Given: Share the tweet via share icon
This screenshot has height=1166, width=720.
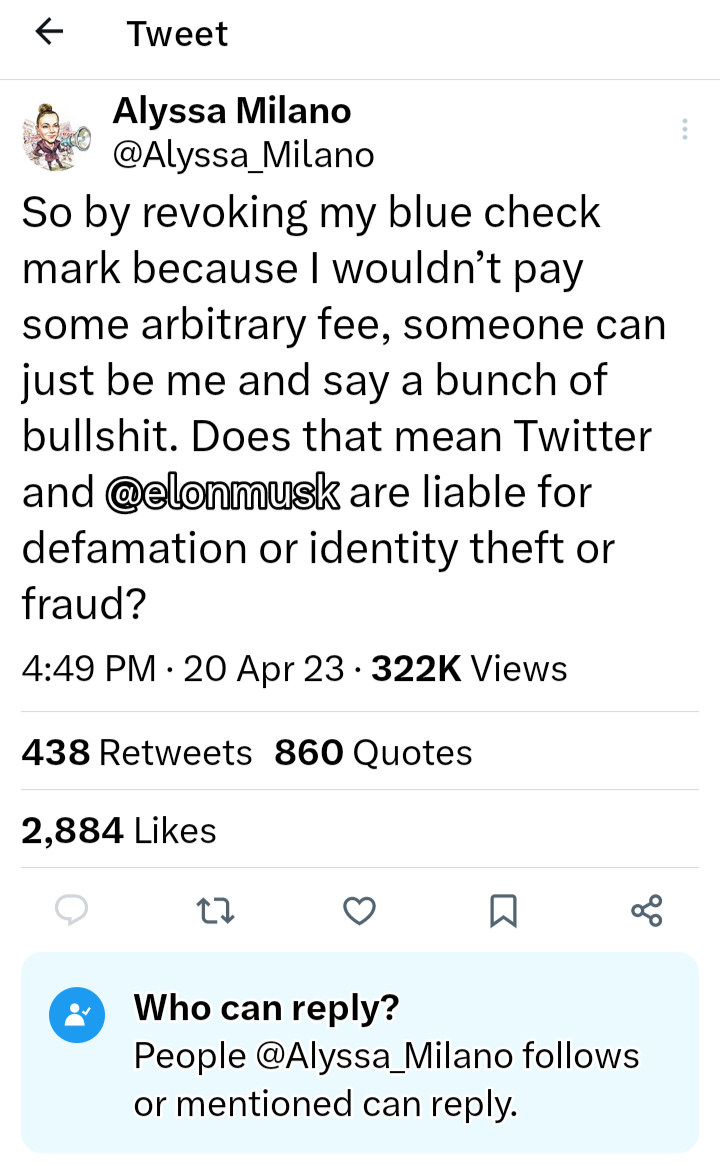Looking at the screenshot, I should [x=647, y=910].
